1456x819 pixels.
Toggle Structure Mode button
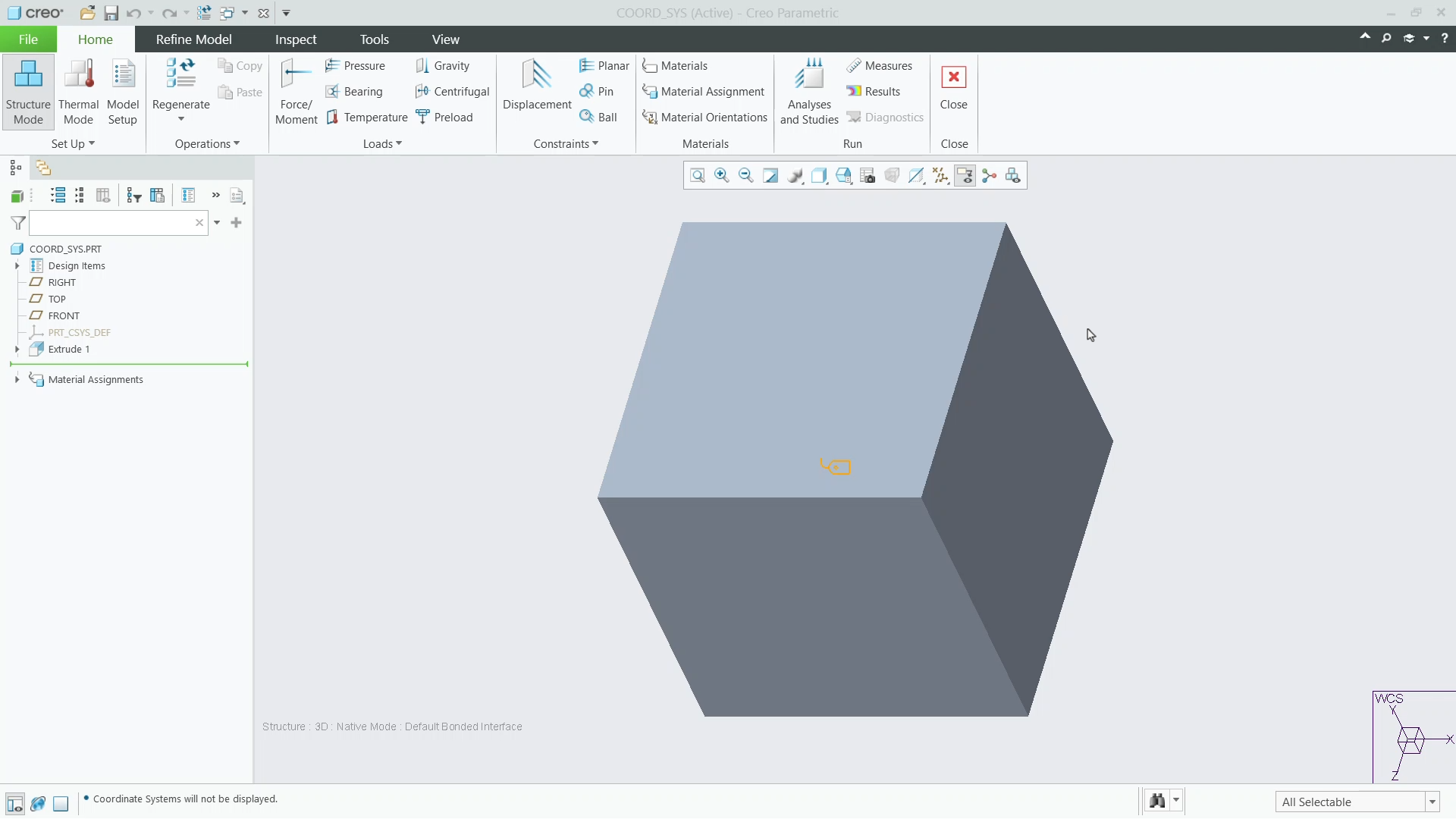[x=28, y=92]
